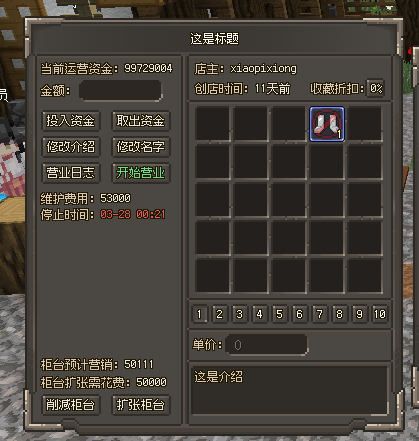The image size is (419, 441).
Task: Click 投入资金 button
Action: point(71,121)
